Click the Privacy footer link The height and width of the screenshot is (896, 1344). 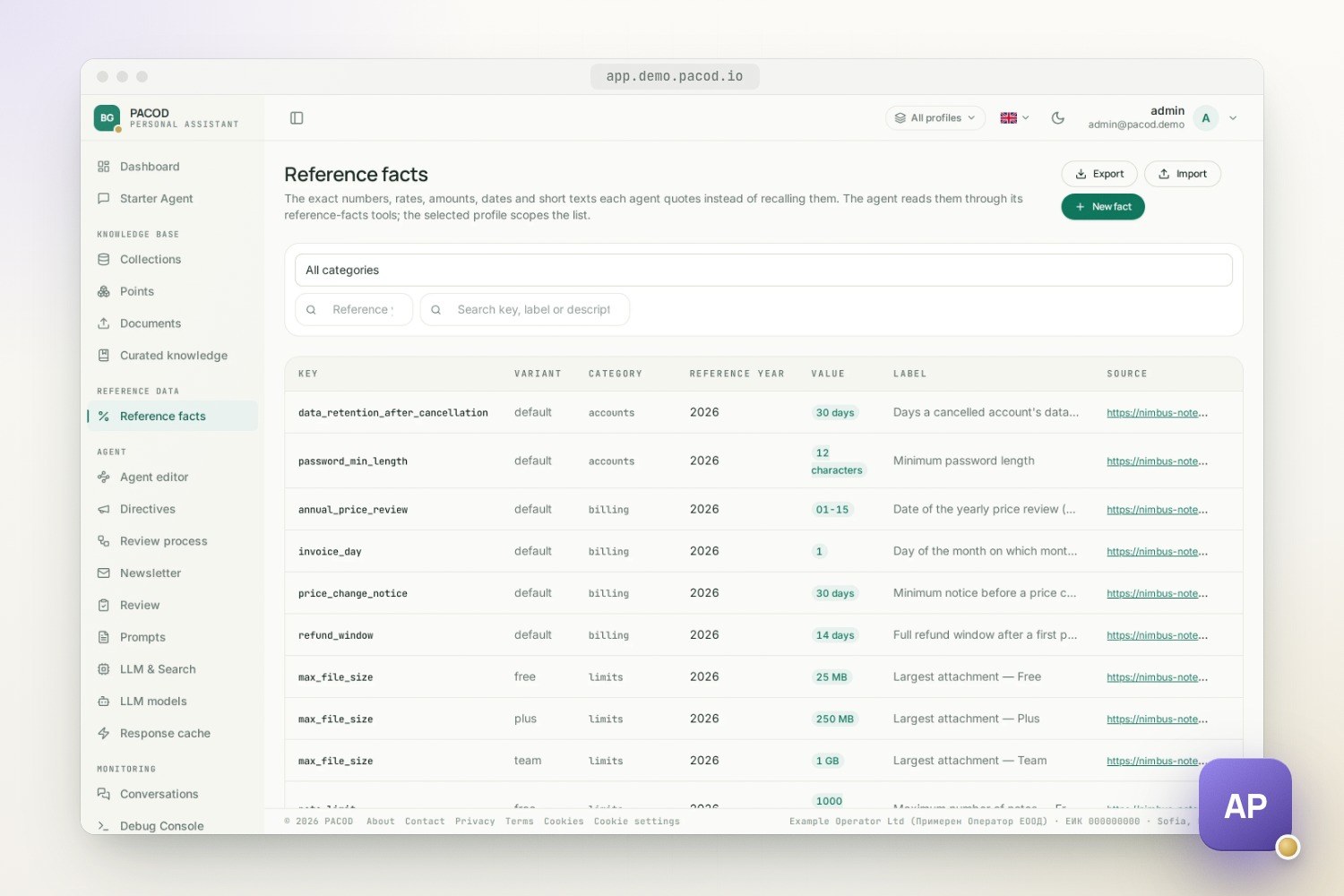pyautogui.click(x=475, y=822)
